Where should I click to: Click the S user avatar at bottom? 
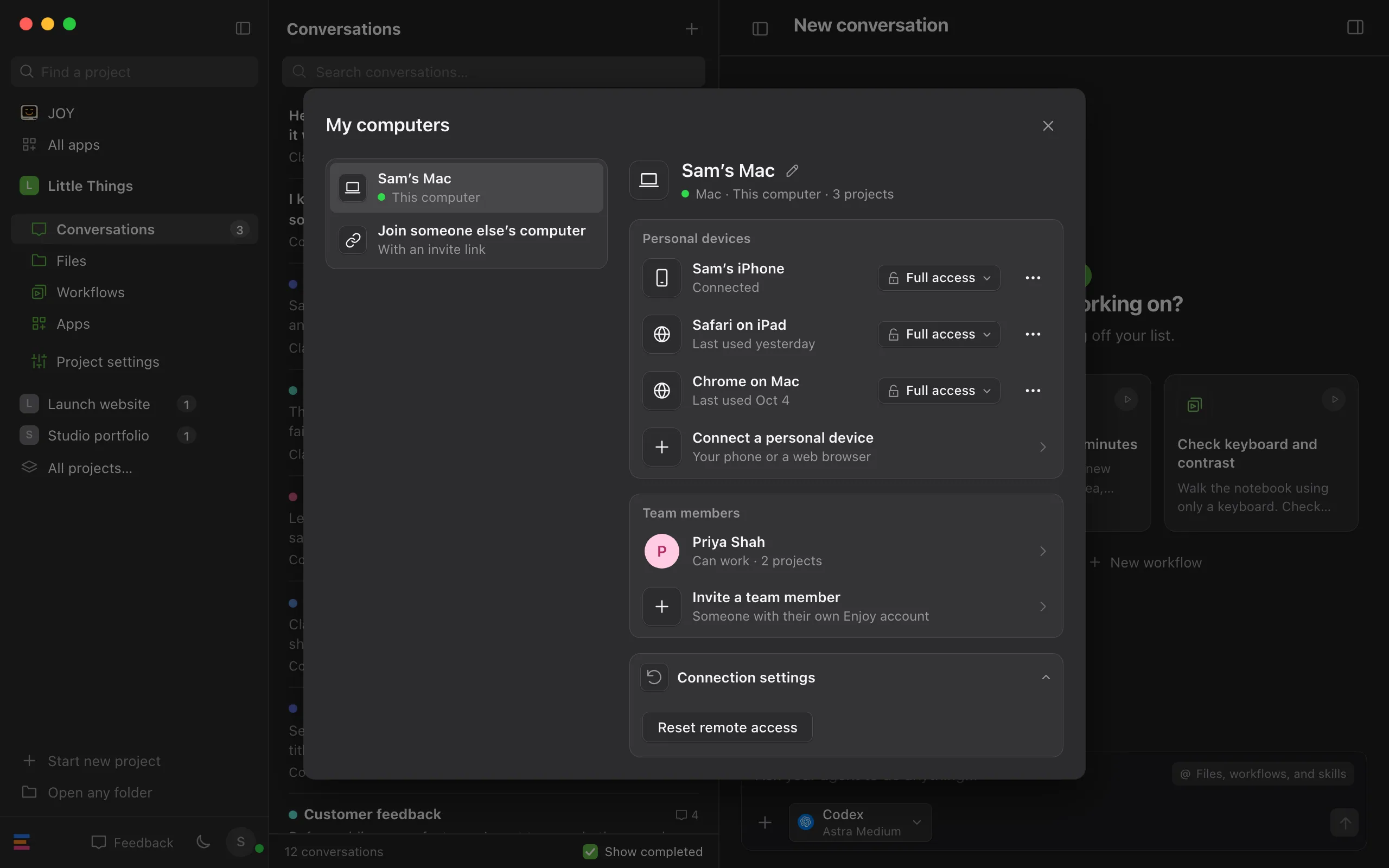241,842
